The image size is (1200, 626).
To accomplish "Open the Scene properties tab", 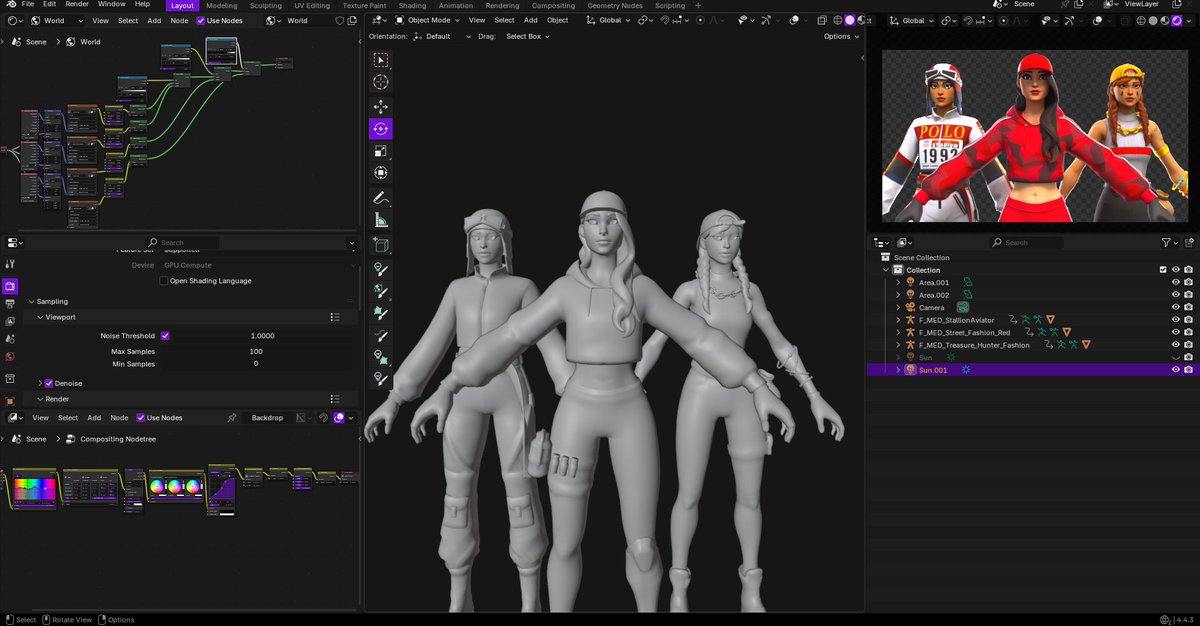I will pyautogui.click(x=10, y=338).
